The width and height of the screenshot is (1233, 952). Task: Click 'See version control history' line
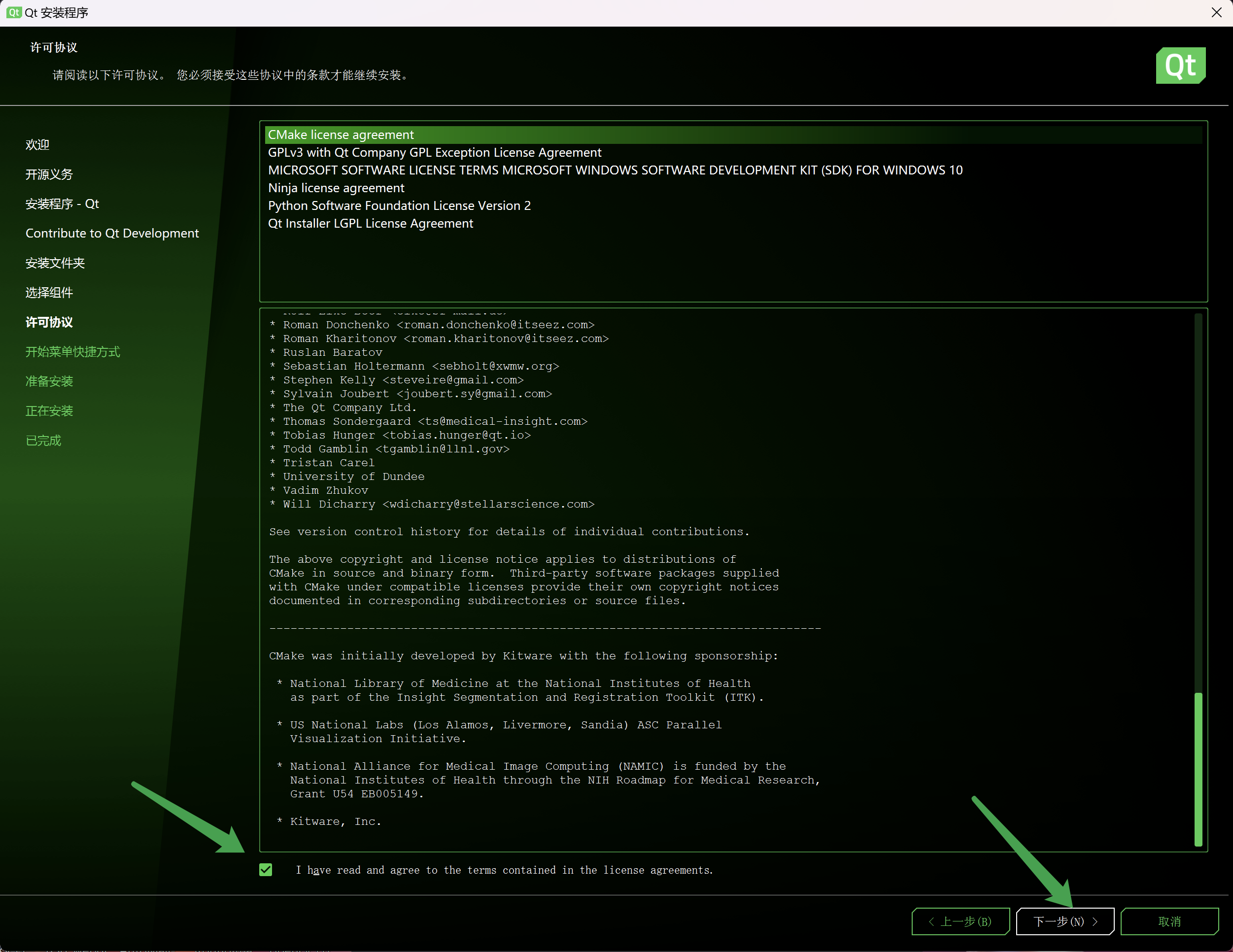(509, 532)
